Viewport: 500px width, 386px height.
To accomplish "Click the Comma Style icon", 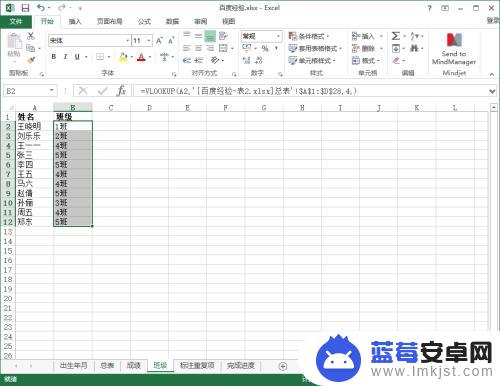I will (276, 48).
